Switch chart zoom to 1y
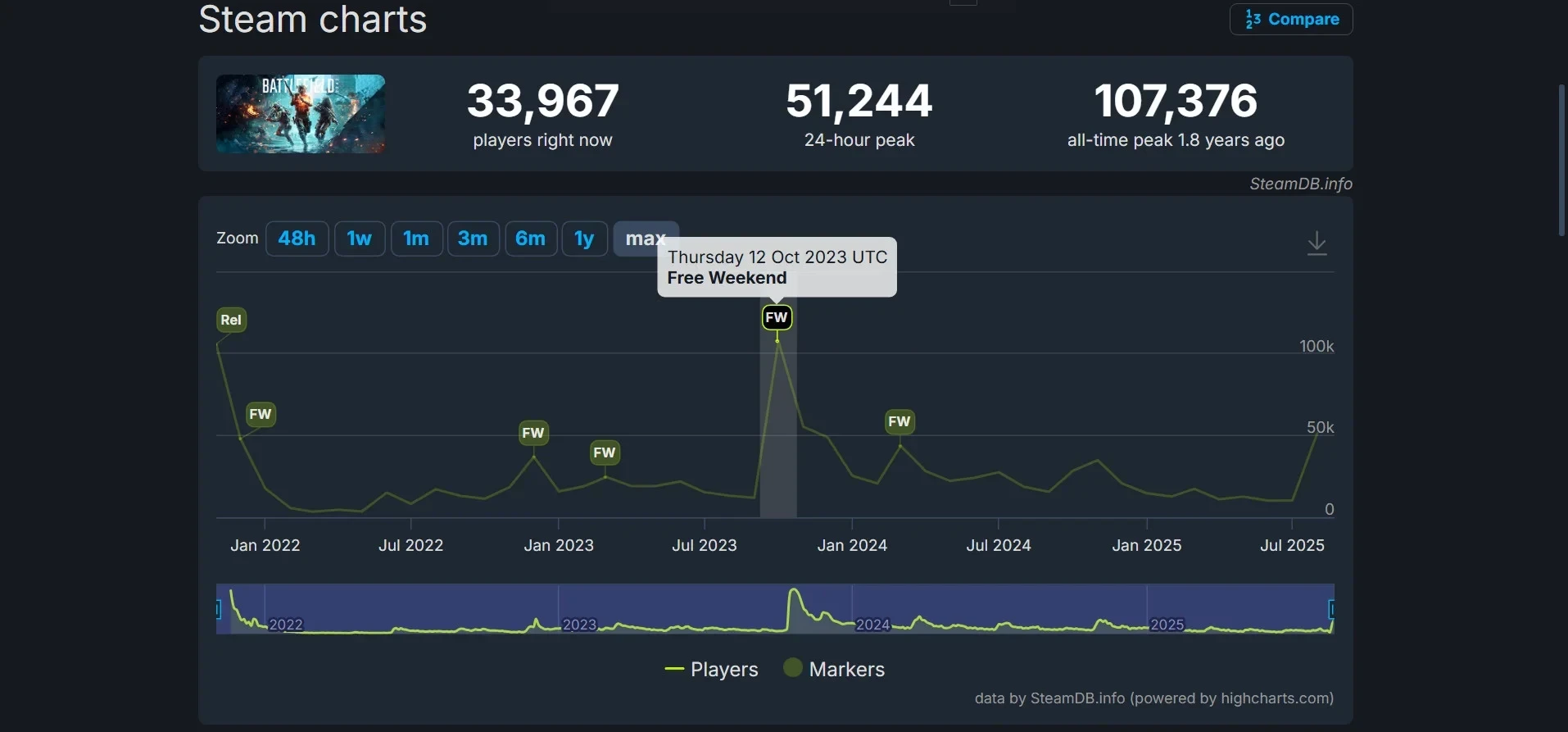 [x=584, y=239]
